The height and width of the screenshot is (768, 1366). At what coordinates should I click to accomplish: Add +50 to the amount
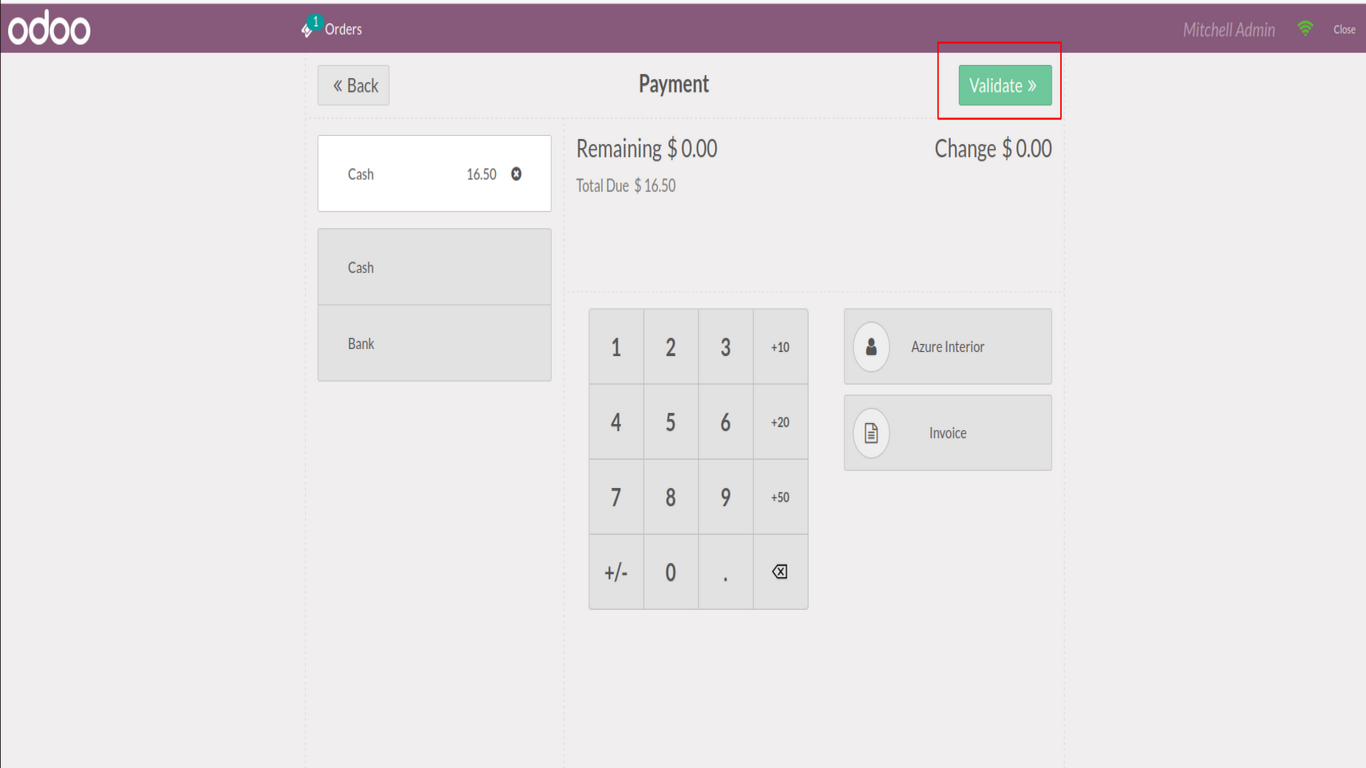click(780, 497)
